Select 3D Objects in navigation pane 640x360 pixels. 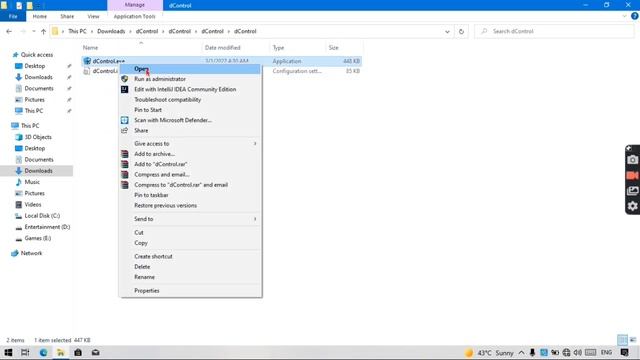(38, 137)
